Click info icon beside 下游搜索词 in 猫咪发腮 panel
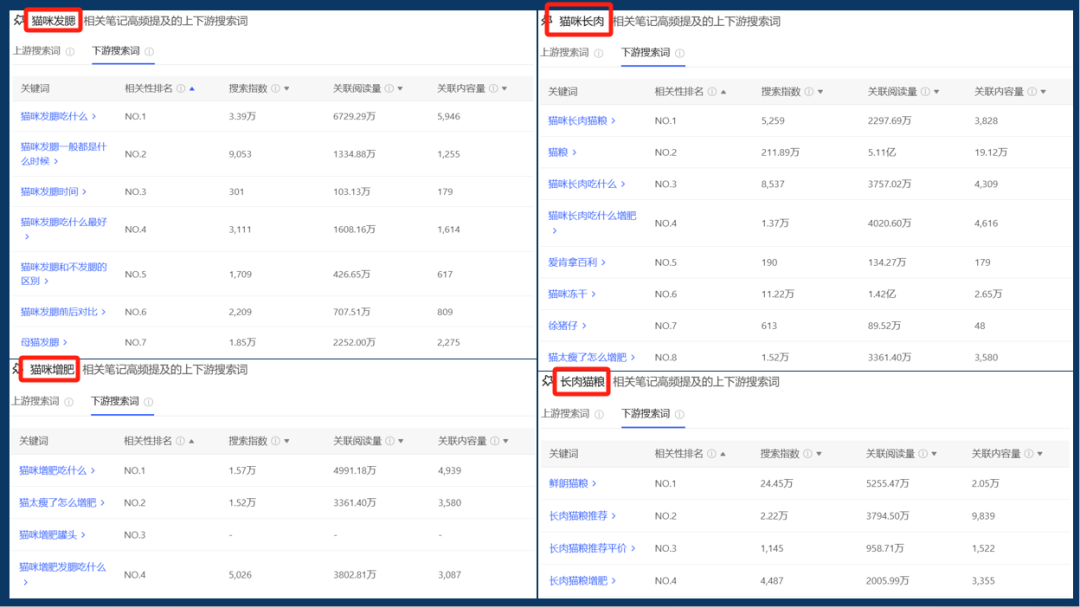 [x=149, y=52]
